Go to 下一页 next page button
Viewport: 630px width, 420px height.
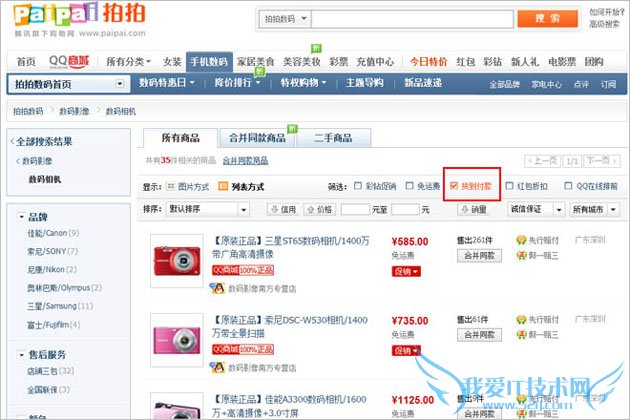click(x=601, y=161)
